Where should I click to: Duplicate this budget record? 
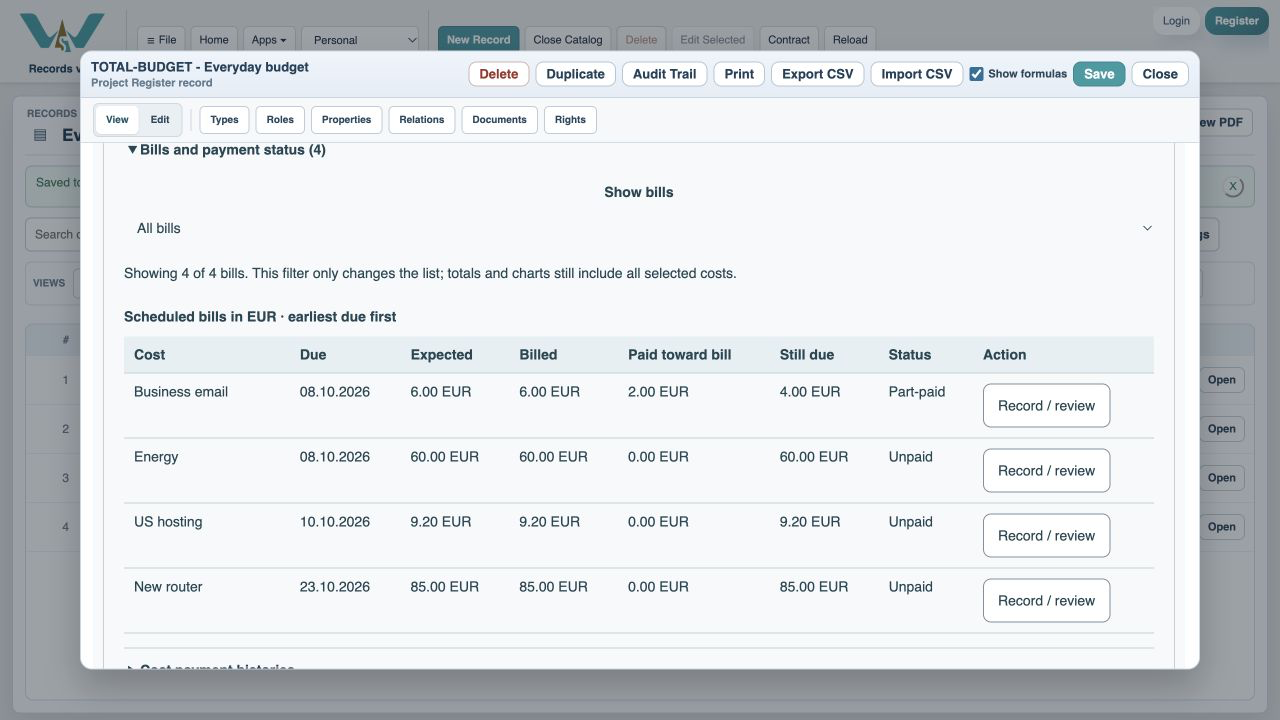pyautogui.click(x=575, y=74)
